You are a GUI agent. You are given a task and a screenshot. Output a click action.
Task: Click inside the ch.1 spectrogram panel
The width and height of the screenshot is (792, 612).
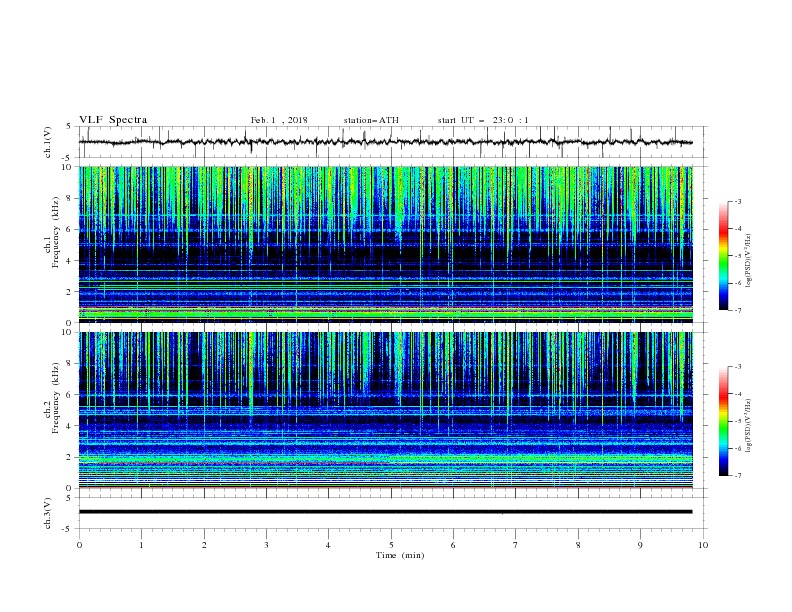pos(385,244)
